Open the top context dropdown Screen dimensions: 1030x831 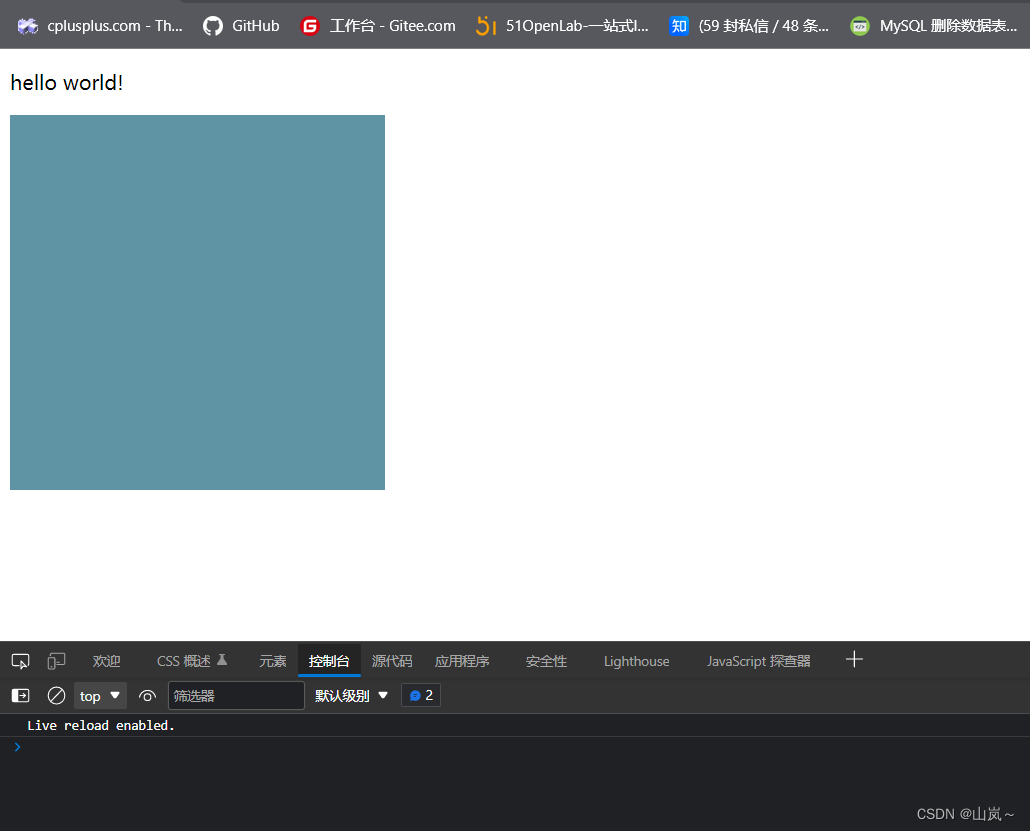coord(100,696)
